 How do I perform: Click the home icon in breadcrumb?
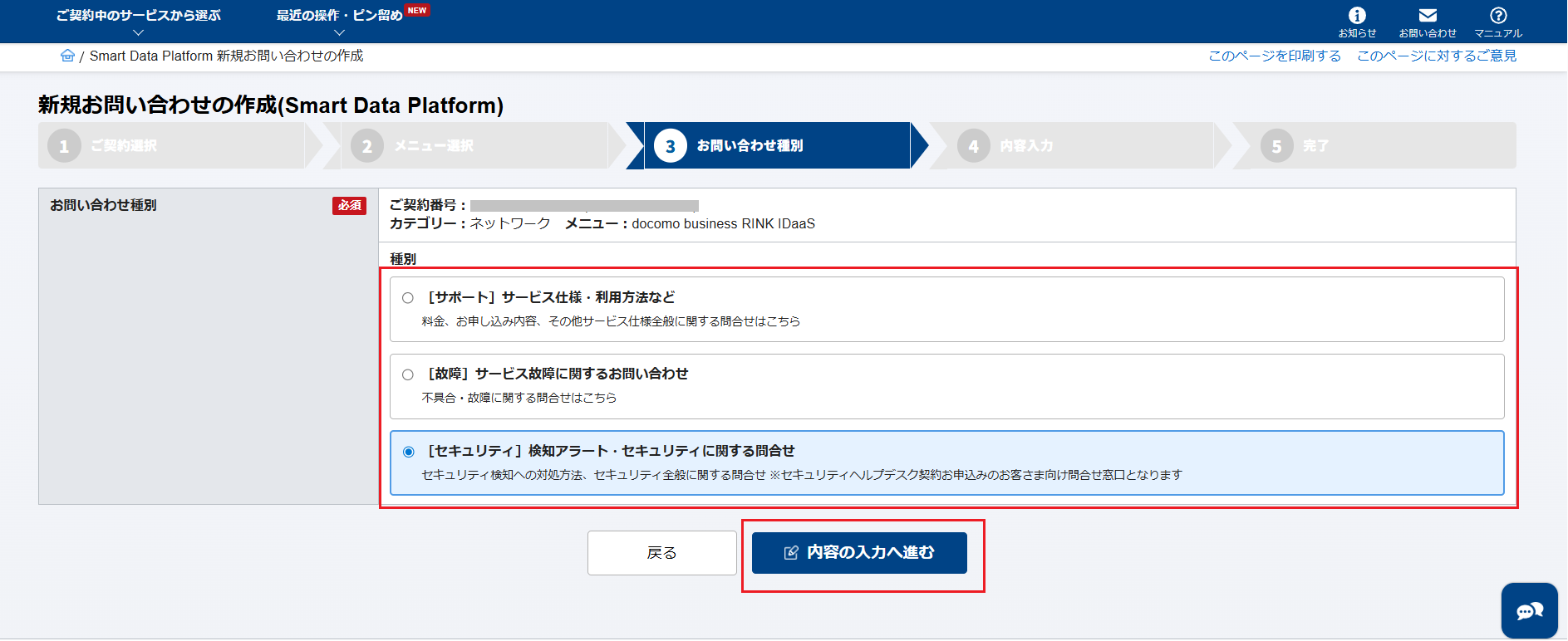(67, 56)
